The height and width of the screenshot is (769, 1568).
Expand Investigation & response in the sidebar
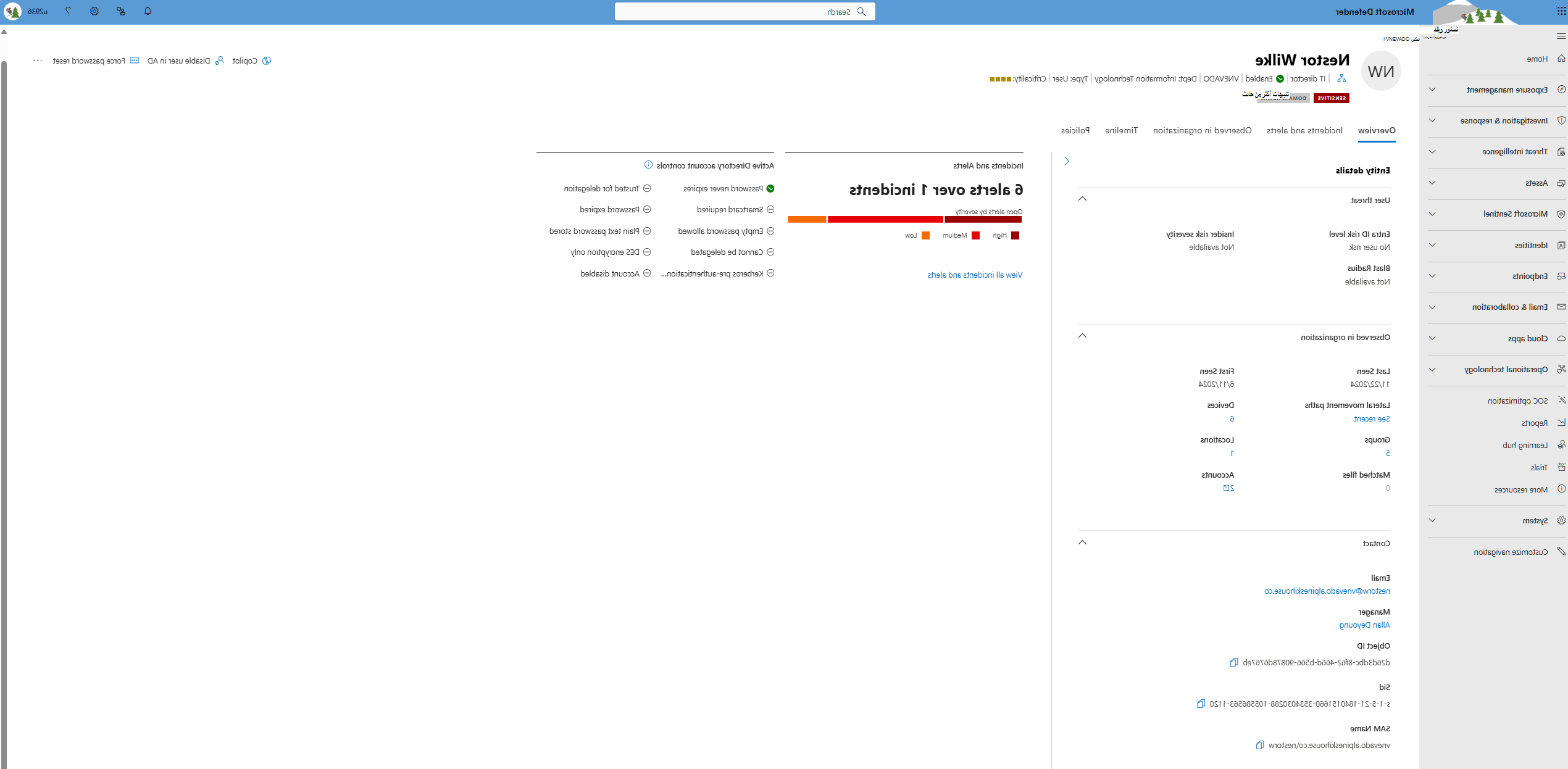point(1432,120)
